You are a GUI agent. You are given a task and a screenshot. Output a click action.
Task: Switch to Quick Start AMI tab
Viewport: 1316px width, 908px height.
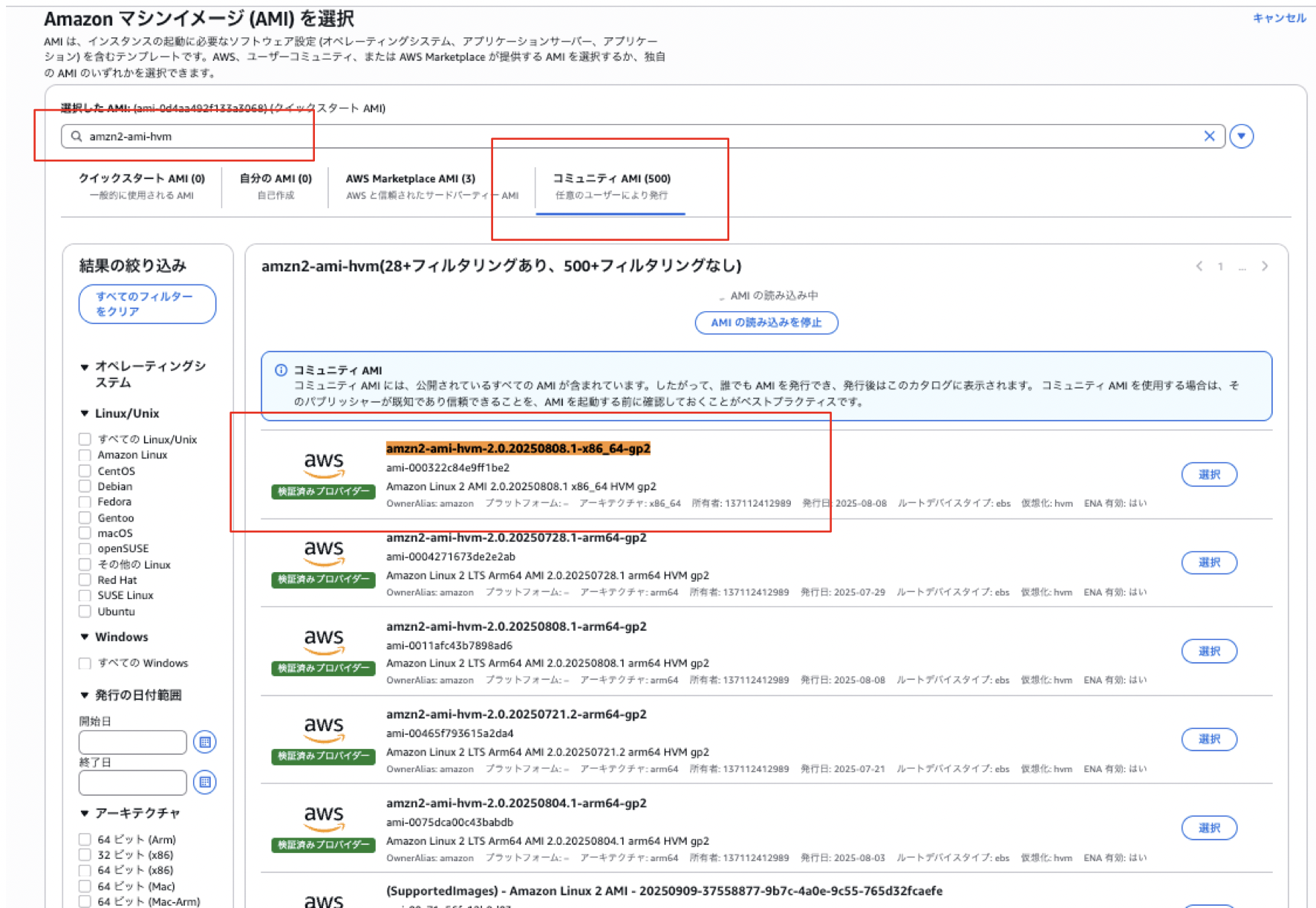pyautogui.click(x=142, y=187)
